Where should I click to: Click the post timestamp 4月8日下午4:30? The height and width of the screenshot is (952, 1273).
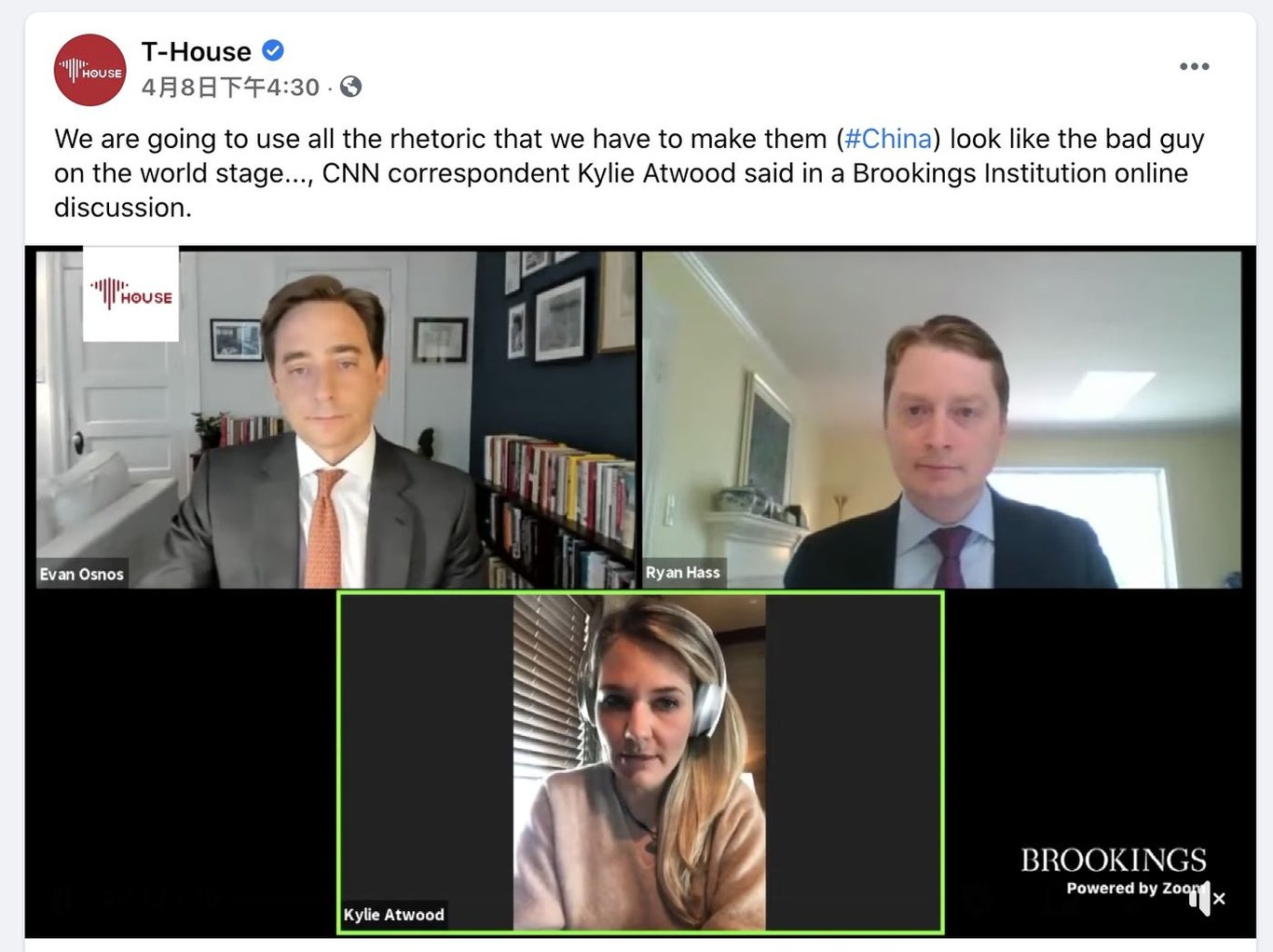pos(230,88)
